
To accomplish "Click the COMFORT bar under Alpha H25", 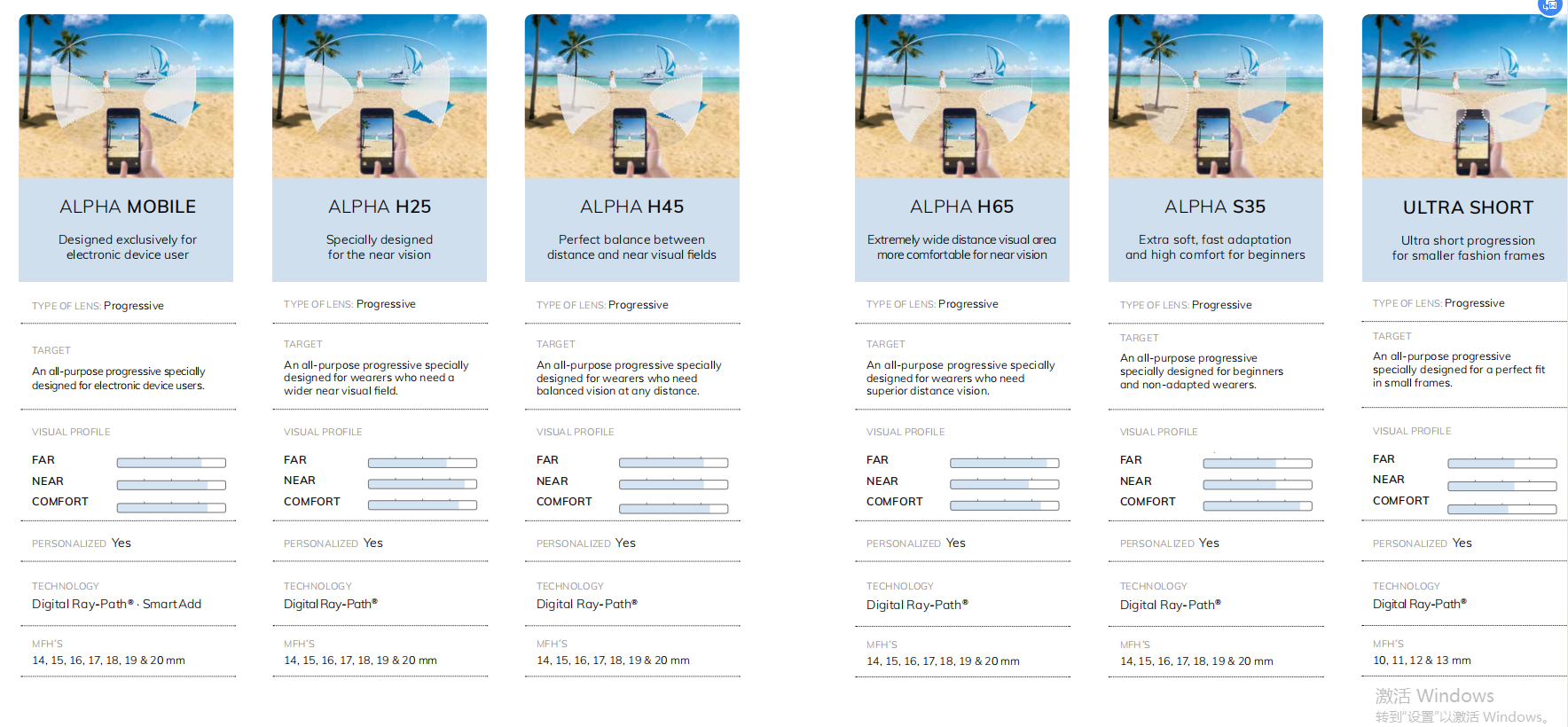I will (x=422, y=504).
